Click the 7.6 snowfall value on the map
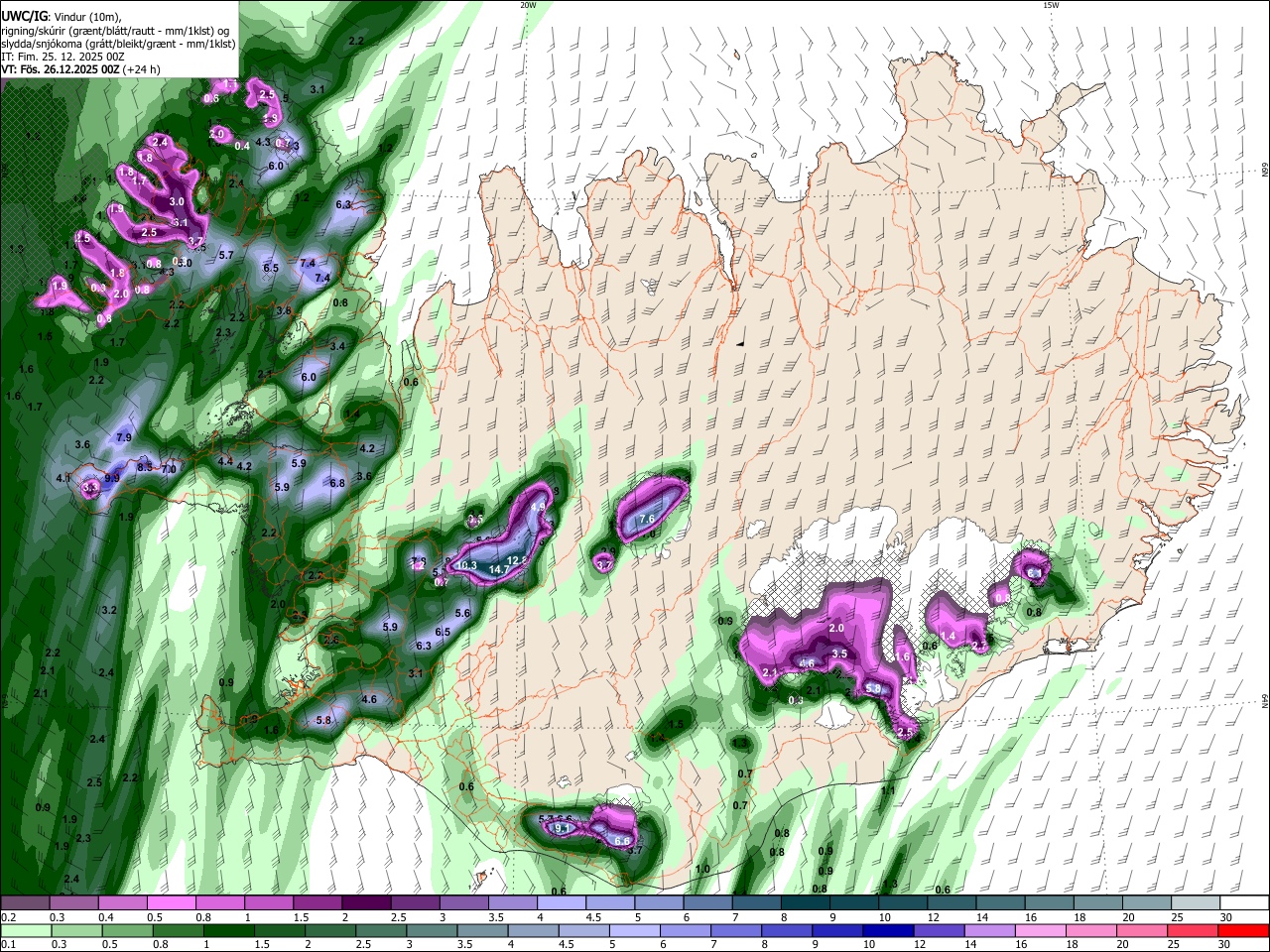Screen dimensions: 1270x952 point(647,519)
